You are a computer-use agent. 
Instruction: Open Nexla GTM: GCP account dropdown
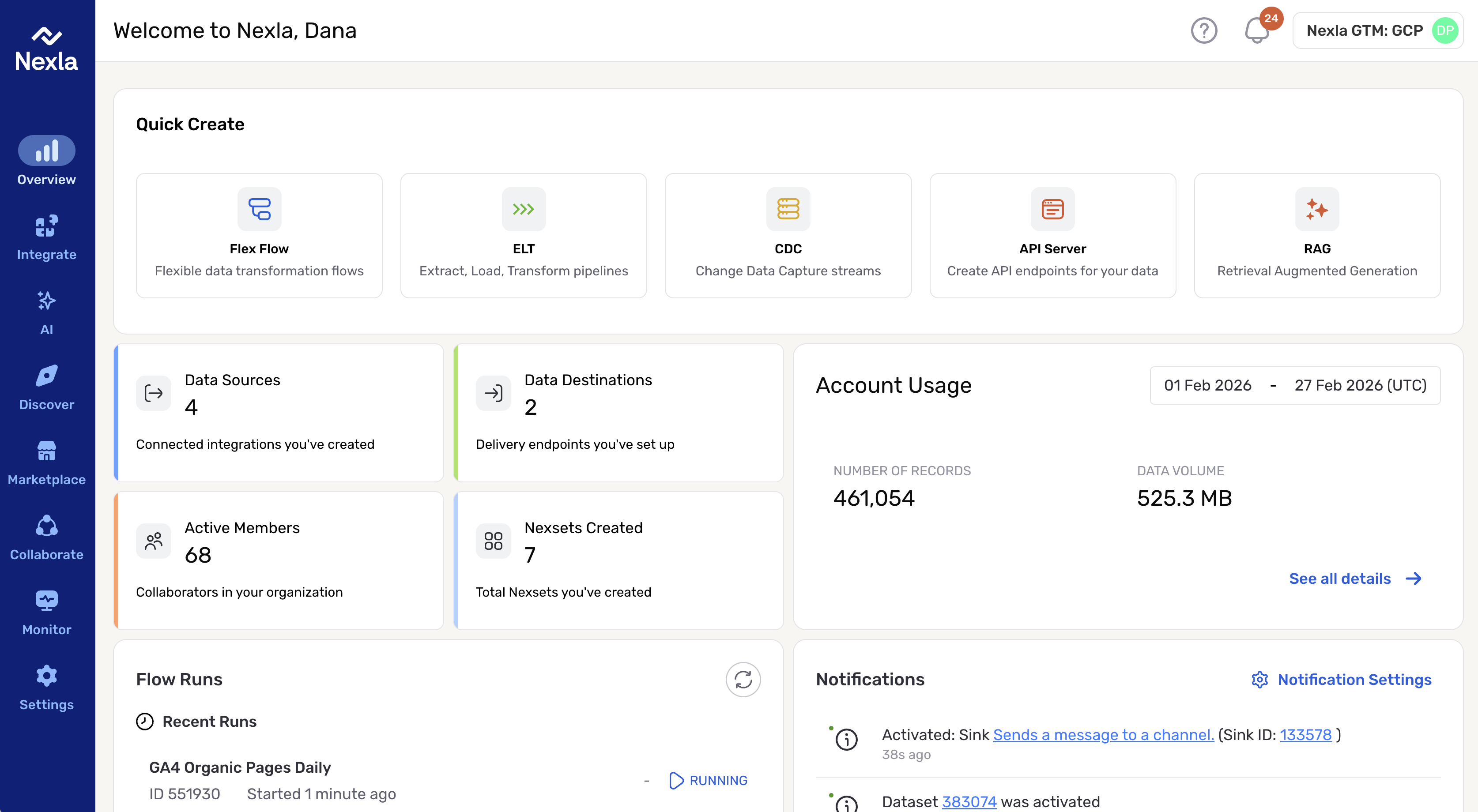tap(1377, 30)
